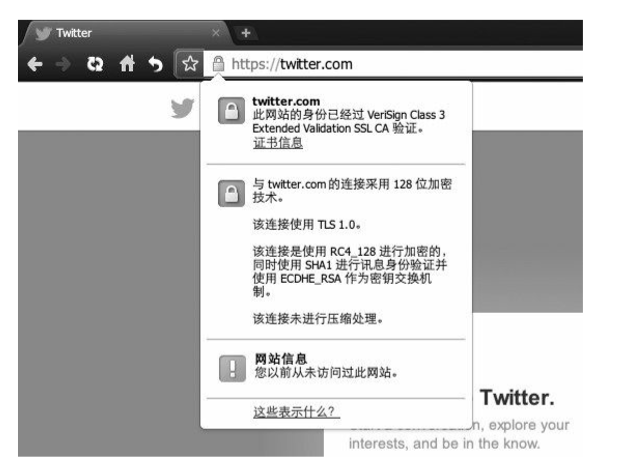Open a new tab with plus button
The height and width of the screenshot is (473, 638).
[x=246, y=33]
